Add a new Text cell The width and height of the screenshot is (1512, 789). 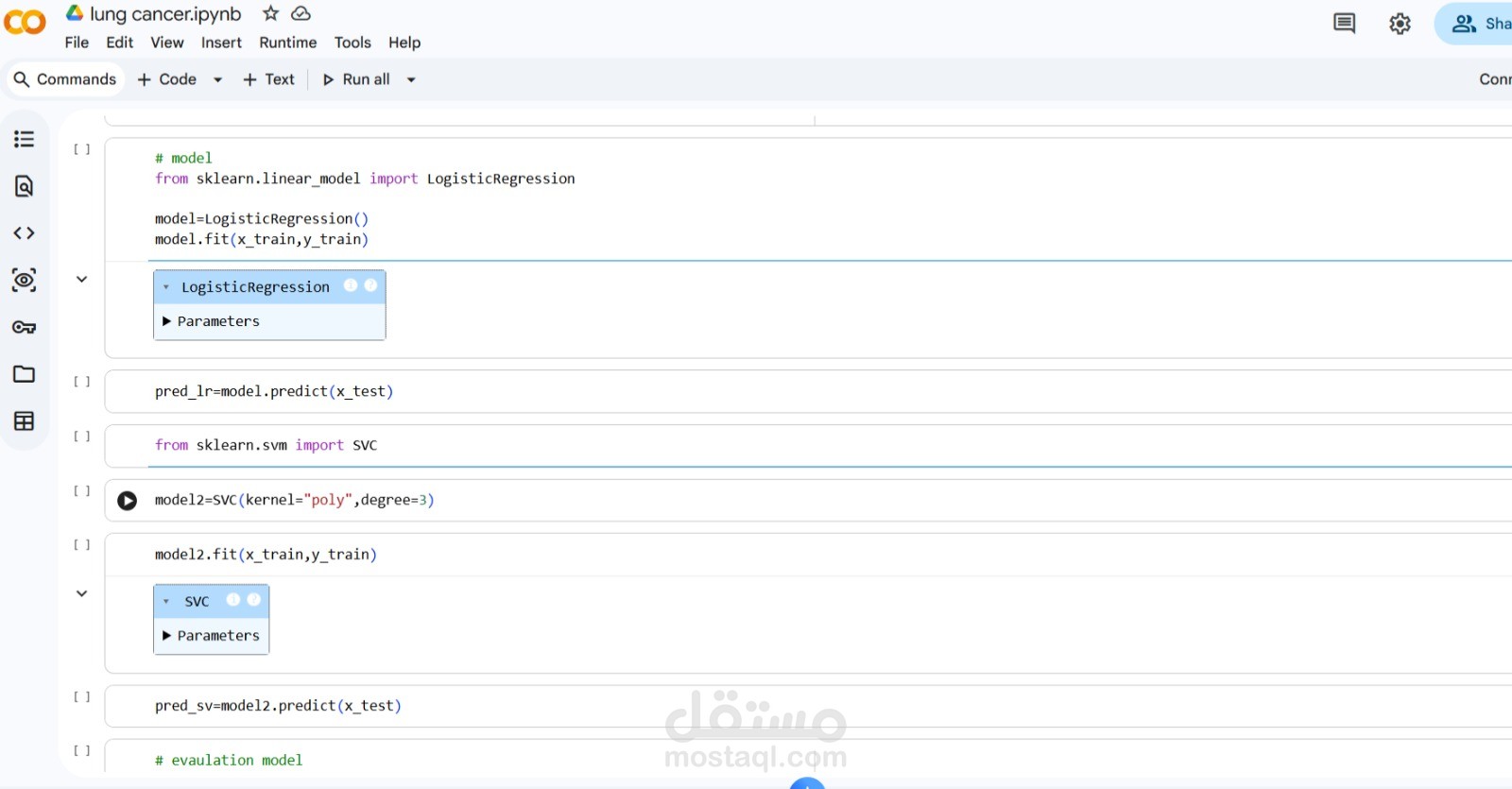[x=269, y=79]
